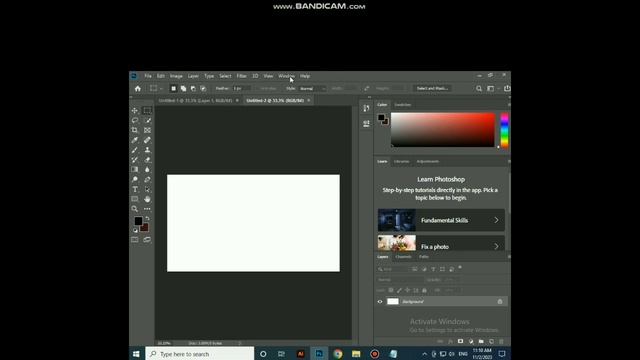Reset default foreground and background colors
This screenshot has width=640, height=360.
[135, 230]
